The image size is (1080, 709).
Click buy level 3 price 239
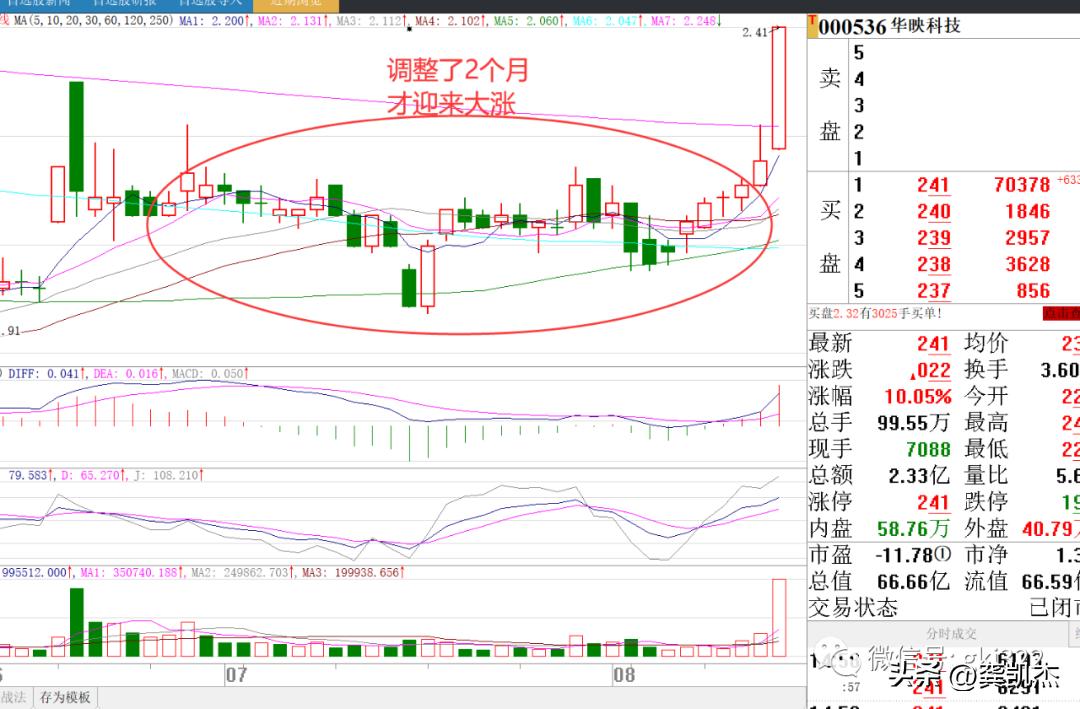point(933,238)
